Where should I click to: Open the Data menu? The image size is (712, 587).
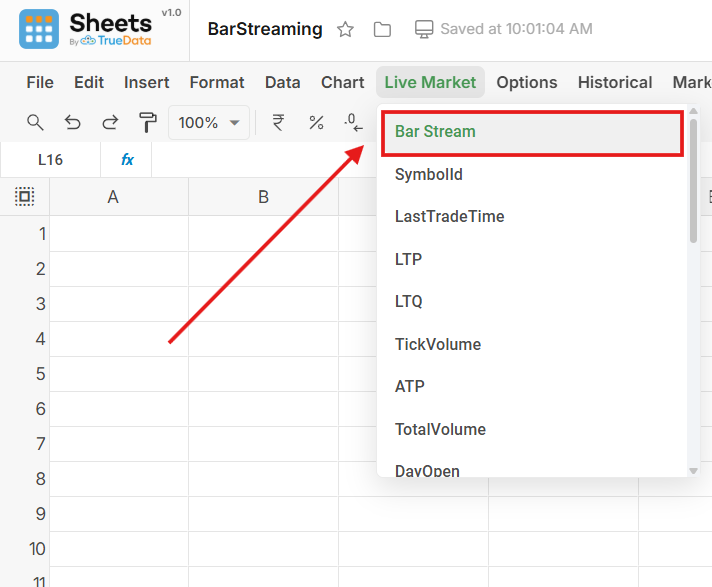282,82
